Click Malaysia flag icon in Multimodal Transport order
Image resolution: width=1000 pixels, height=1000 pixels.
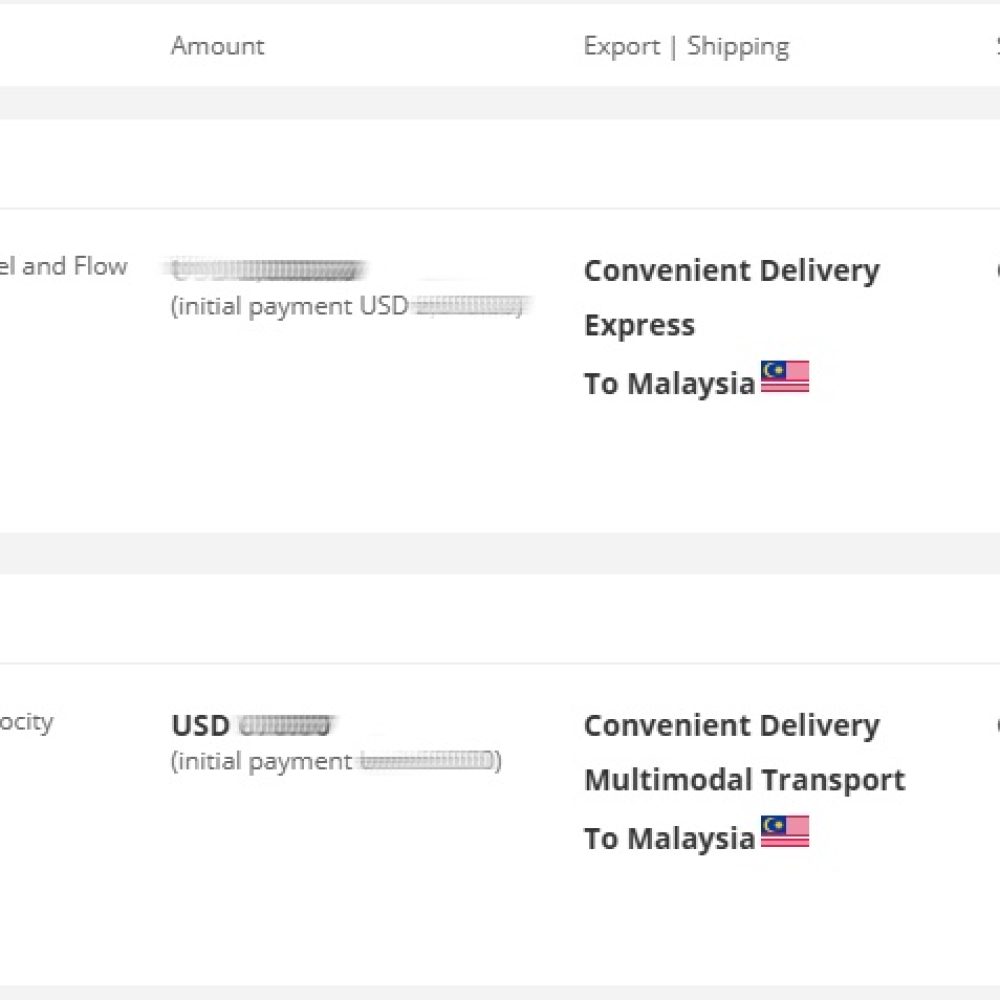(785, 832)
